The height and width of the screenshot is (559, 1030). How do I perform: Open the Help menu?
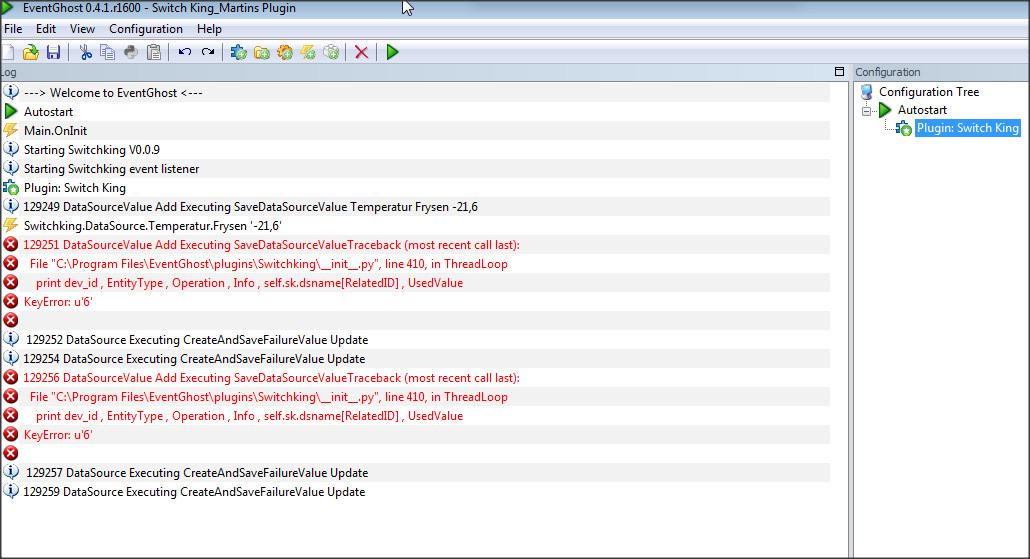tap(209, 29)
